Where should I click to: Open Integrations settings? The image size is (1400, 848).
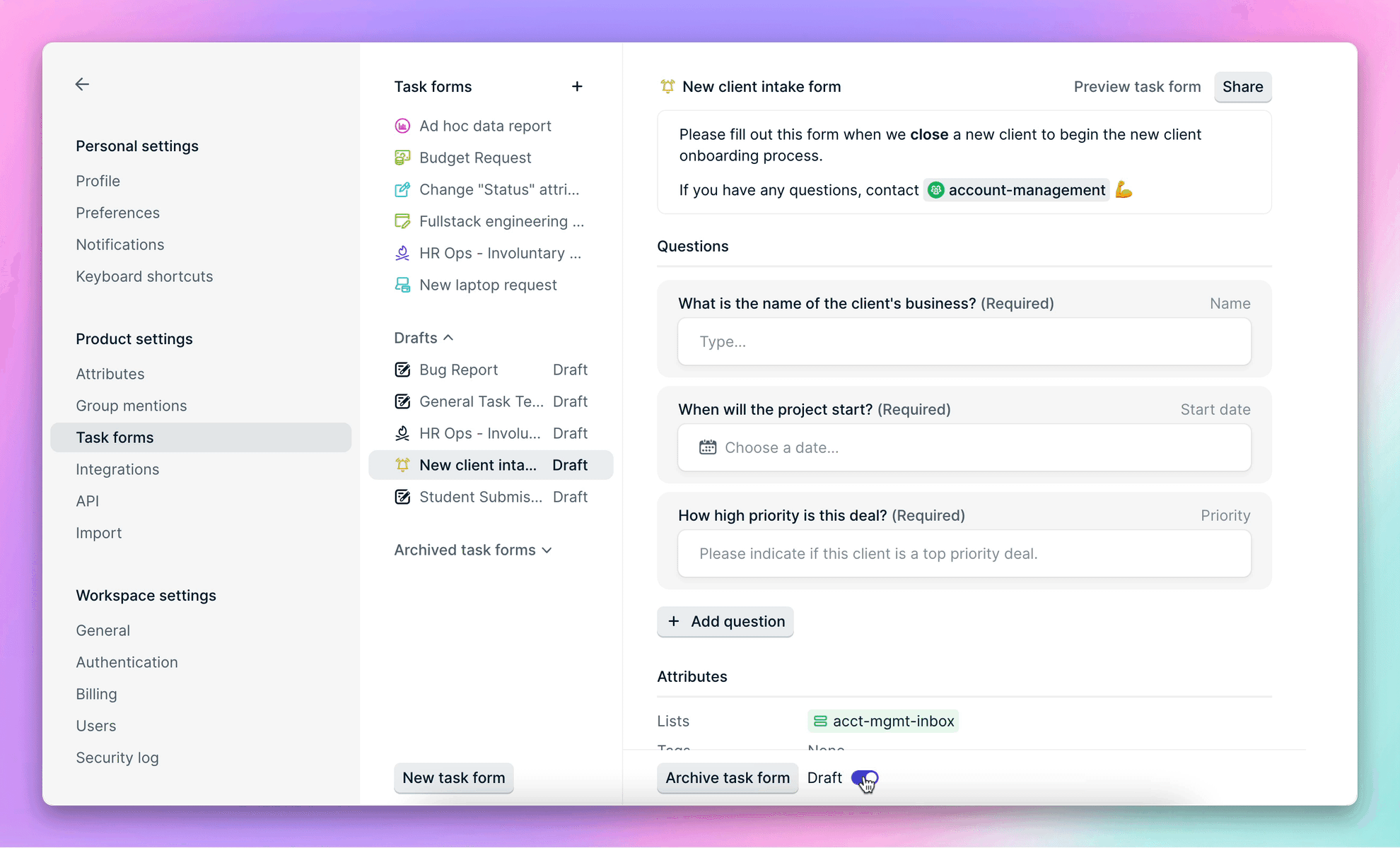coord(117,469)
